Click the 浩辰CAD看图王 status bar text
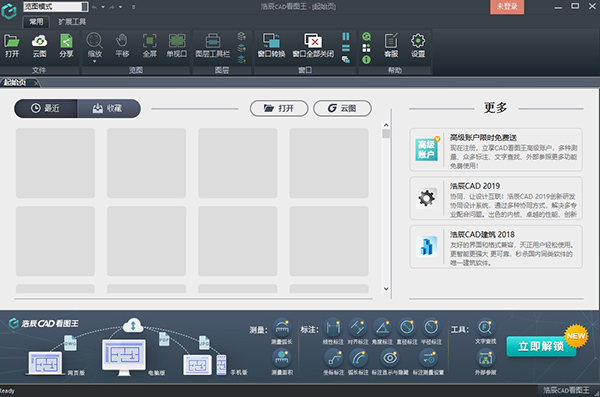Viewport: 600px width, 397px height. tap(566, 390)
